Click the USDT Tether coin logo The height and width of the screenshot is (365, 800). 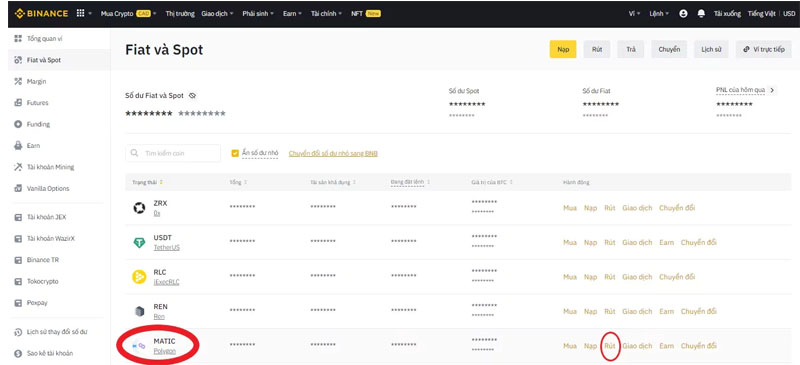pos(139,242)
